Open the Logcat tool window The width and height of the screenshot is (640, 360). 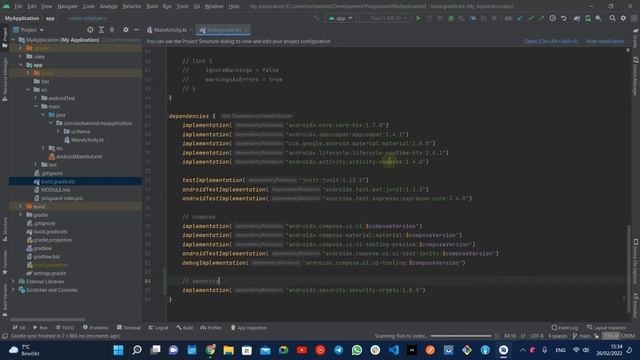tap(158, 328)
